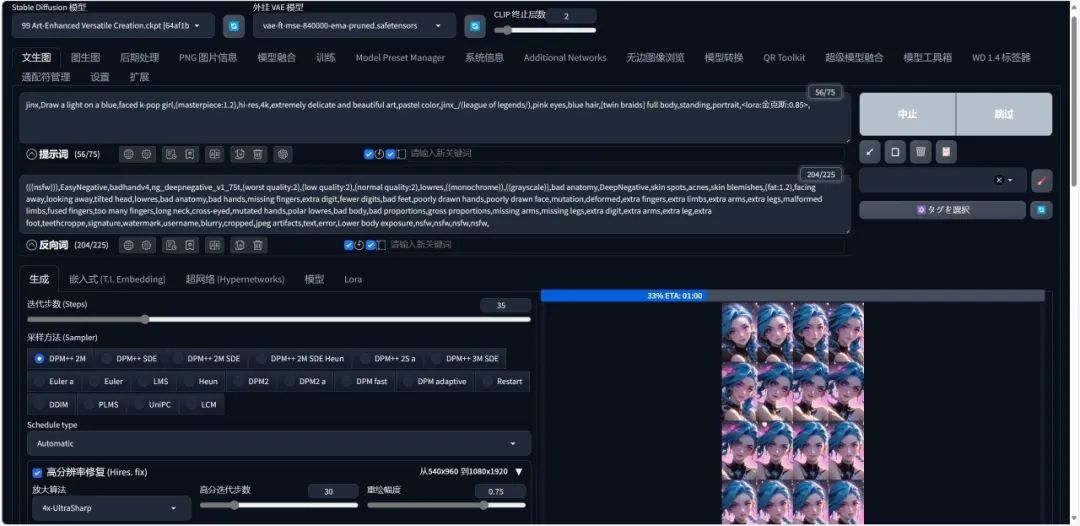Select the DPM++ 2M SDE Heun sampler

tap(299, 359)
